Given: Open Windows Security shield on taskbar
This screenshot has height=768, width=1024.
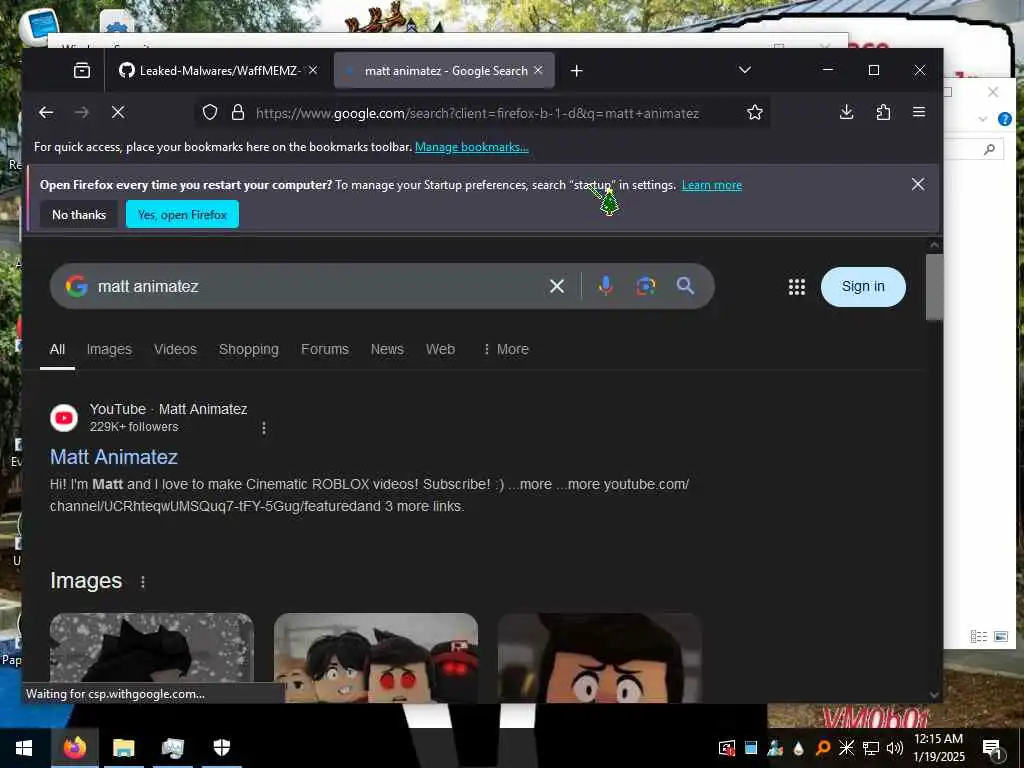Looking at the screenshot, I should [222, 748].
